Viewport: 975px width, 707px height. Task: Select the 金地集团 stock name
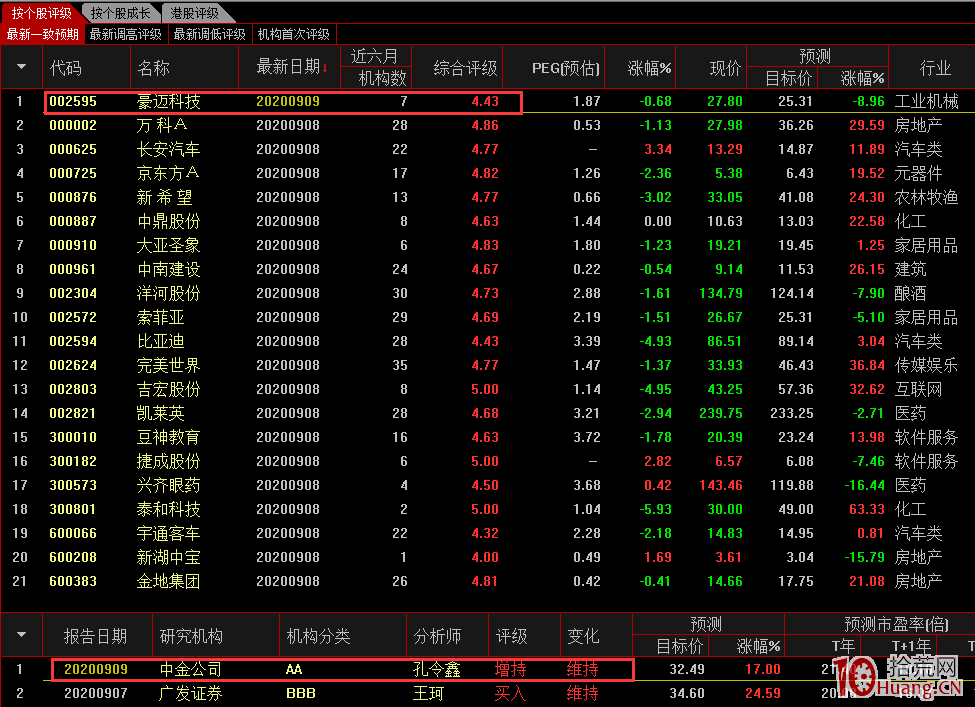pyautogui.click(x=169, y=581)
